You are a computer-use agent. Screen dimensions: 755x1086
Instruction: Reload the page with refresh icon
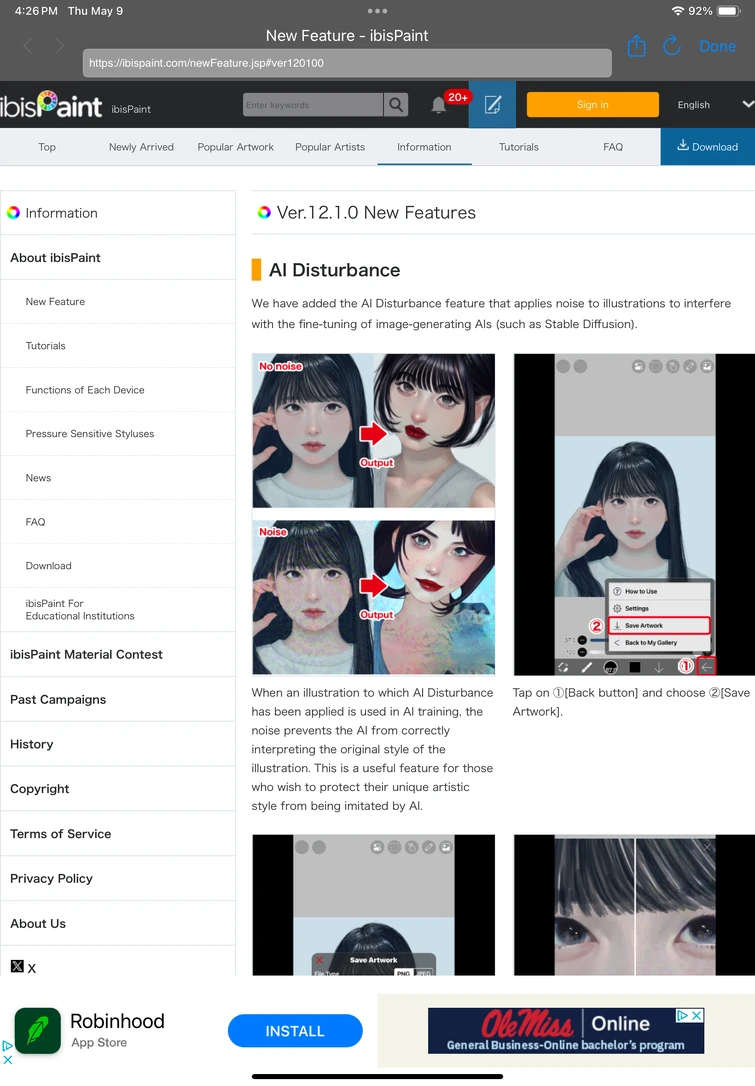click(671, 46)
